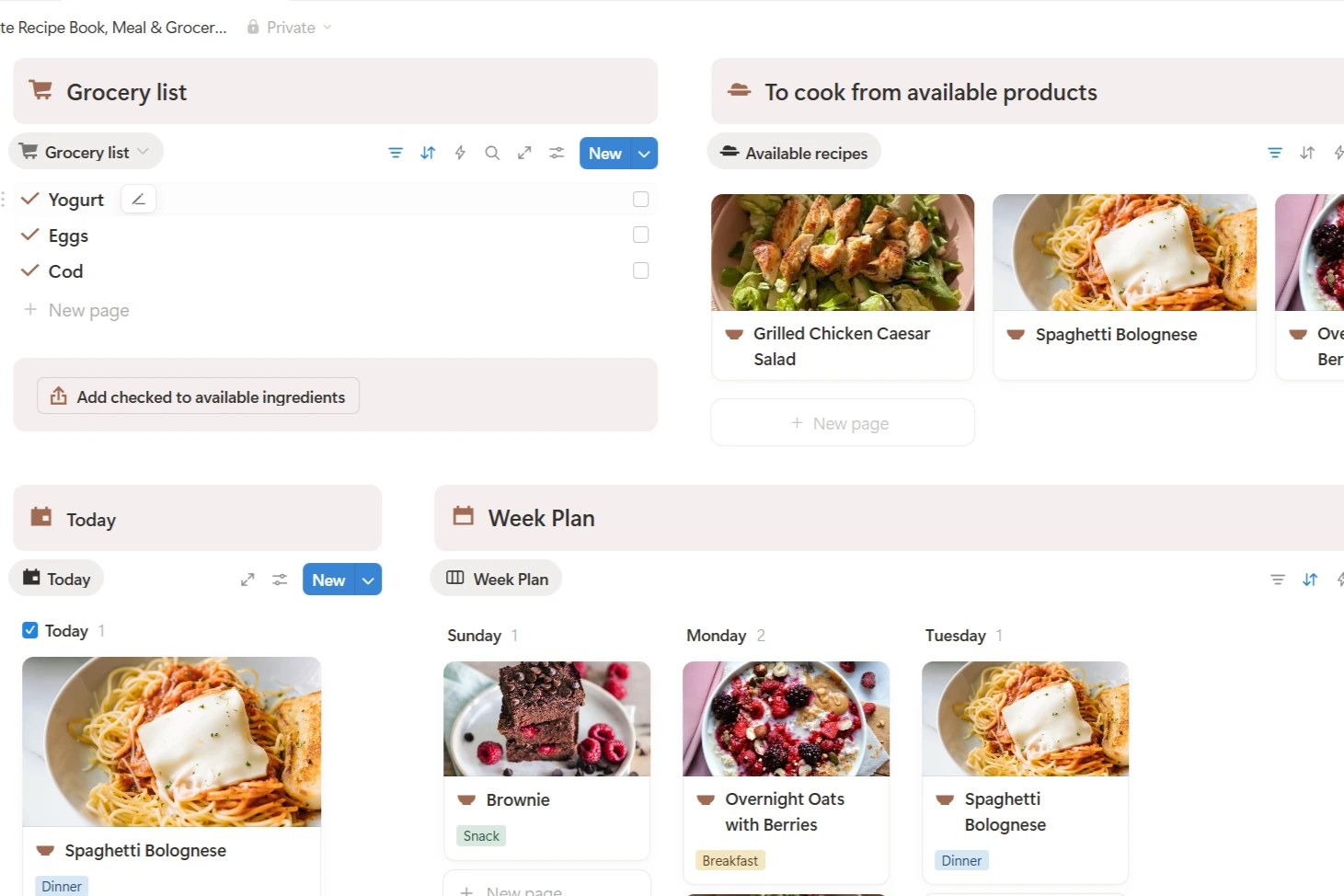The height and width of the screenshot is (896, 1344).
Task: Open Grocery list view settings icon
Action: [x=557, y=153]
